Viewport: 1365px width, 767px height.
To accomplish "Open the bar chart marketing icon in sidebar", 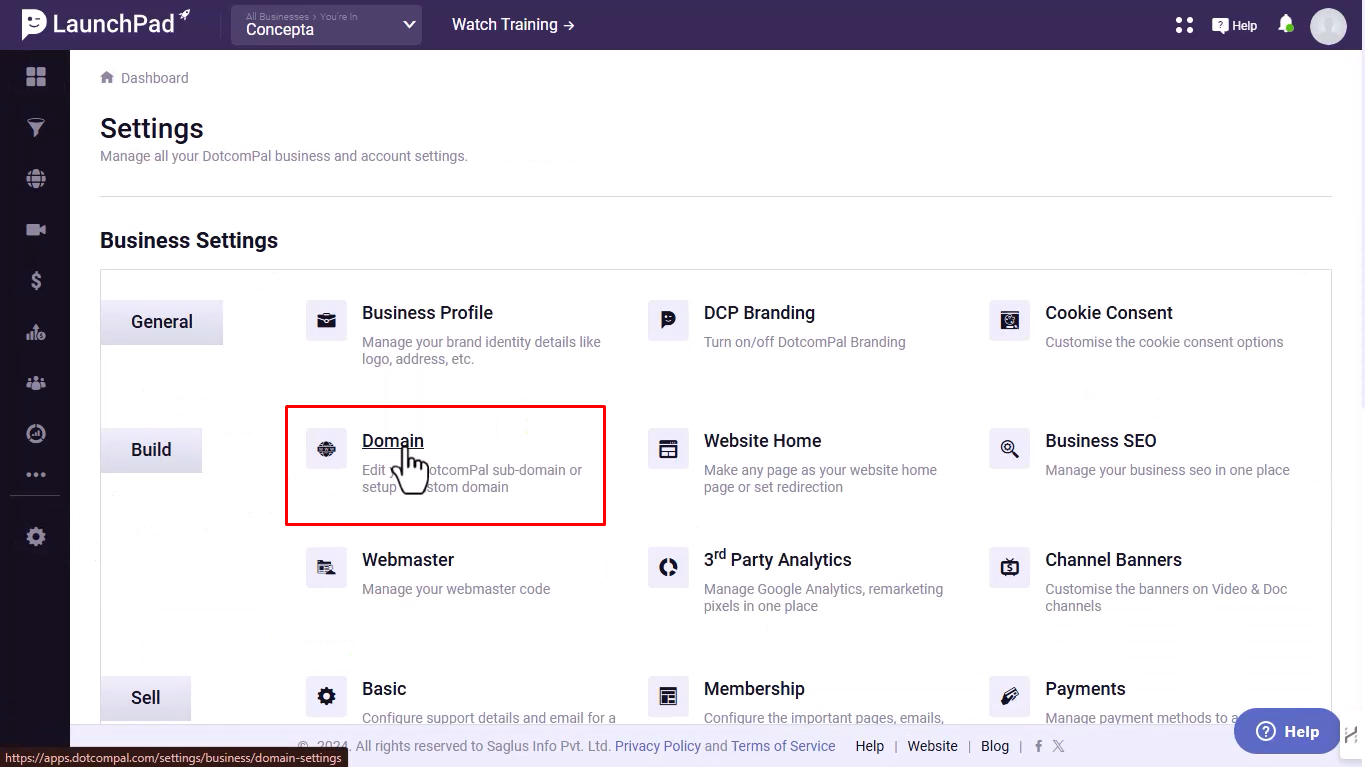I will click(36, 333).
